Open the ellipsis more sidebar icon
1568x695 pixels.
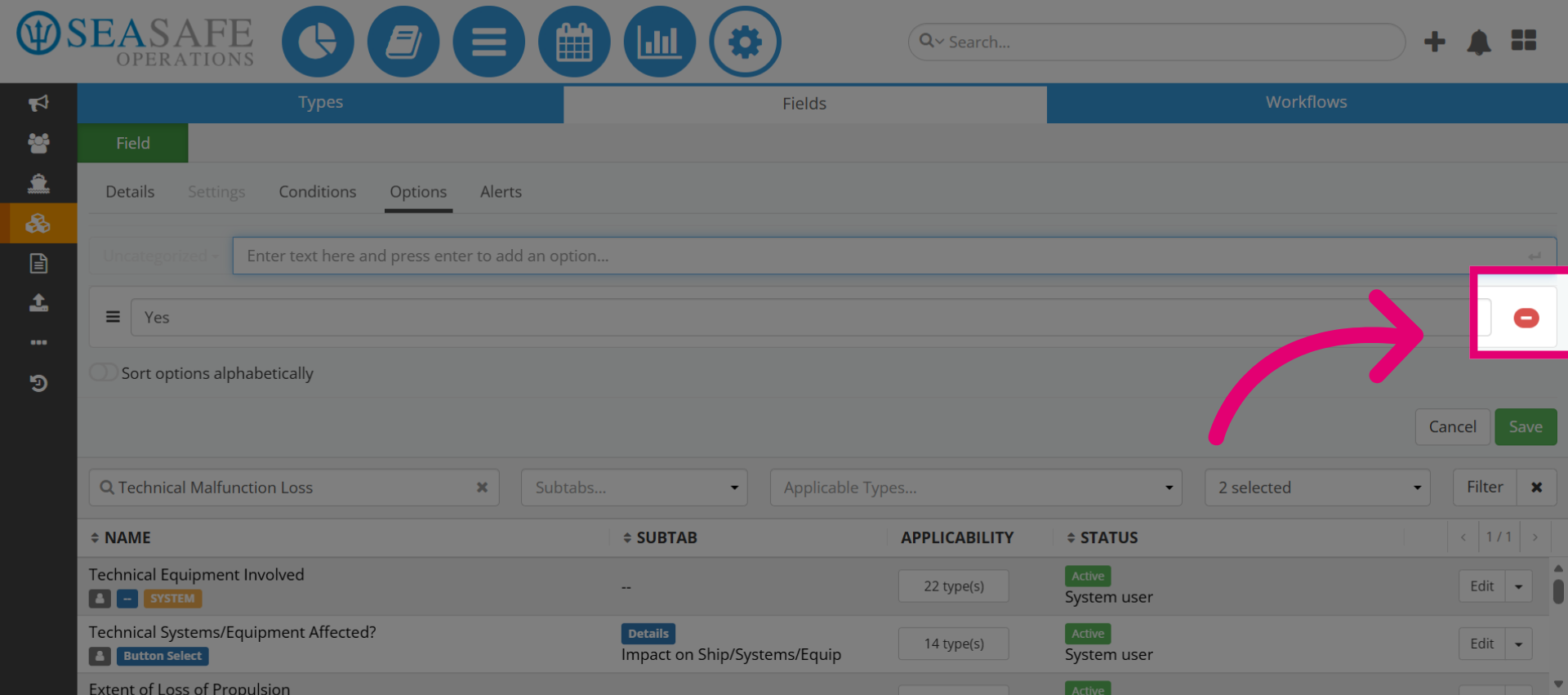click(38, 342)
